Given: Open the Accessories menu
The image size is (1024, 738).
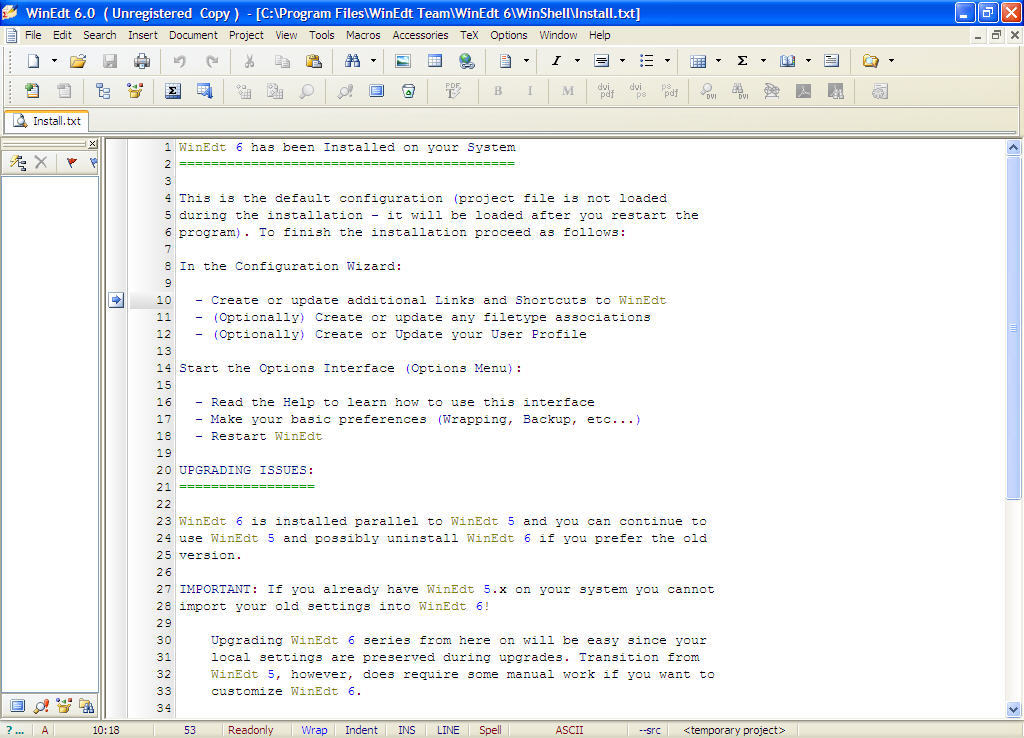Looking at the screenshot, I should [420, 35].
